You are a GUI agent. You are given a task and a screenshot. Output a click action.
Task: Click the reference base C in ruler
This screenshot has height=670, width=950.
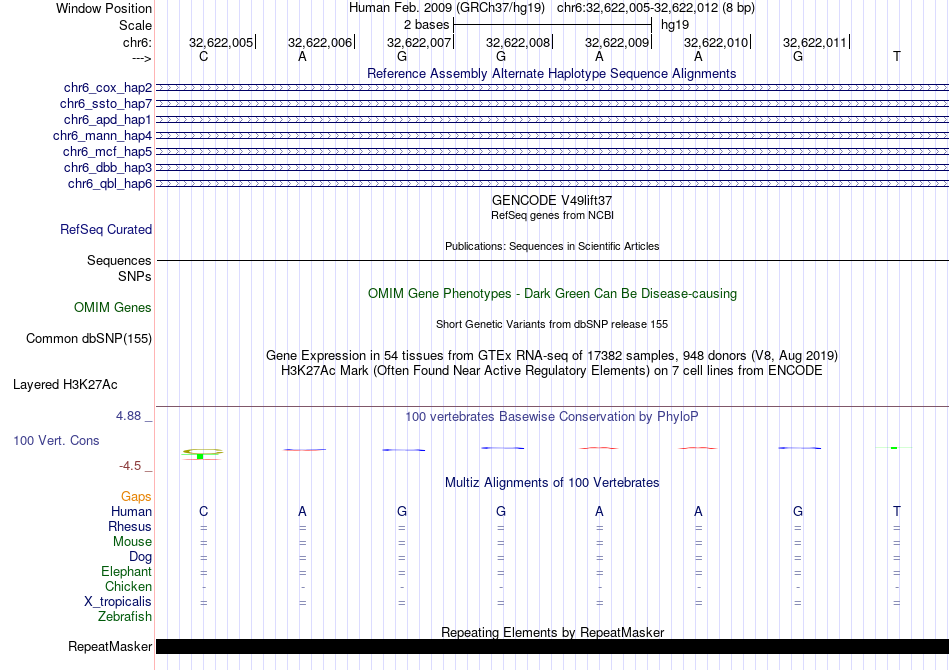click(x=204, y=56)
